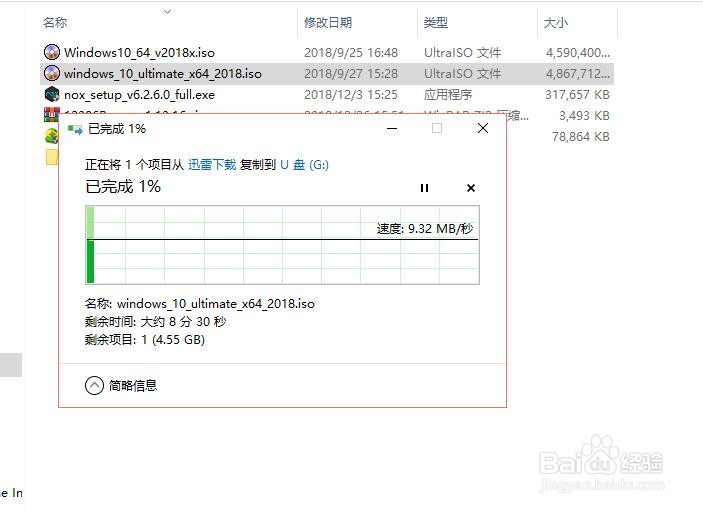Open the 迅雷下载 source folder link
The width and height of the screenshot is (703, 510).
(212, 164)
